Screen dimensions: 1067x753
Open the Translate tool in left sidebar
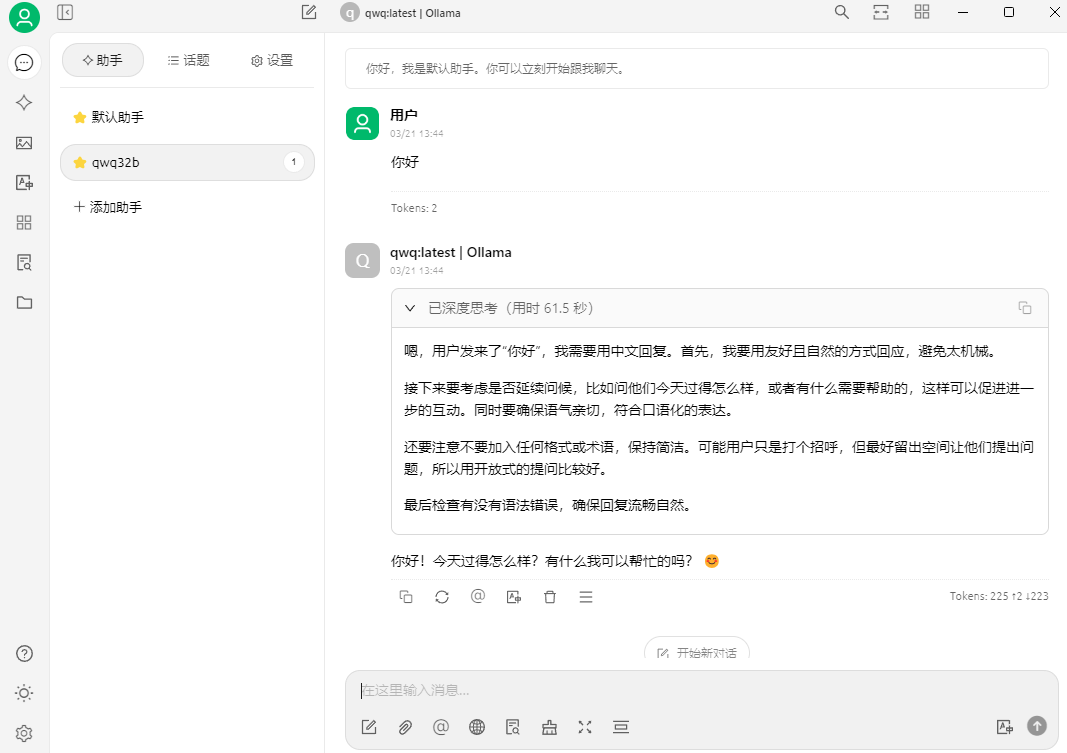[x=24, y=183]
